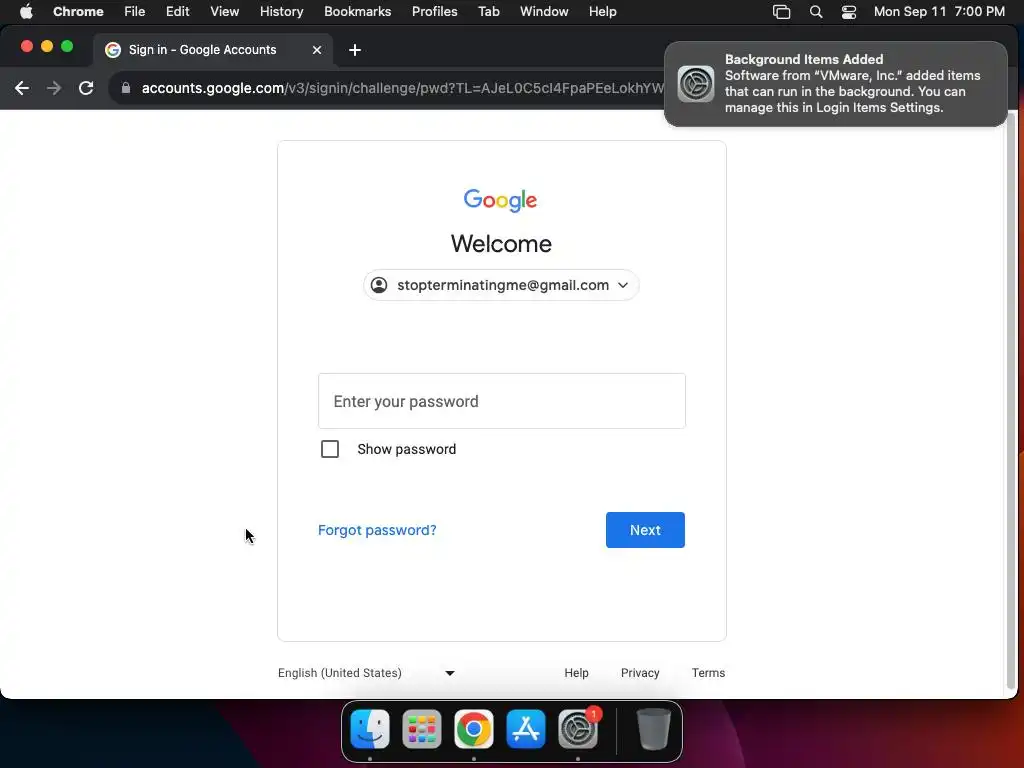1024x768 pixels.
Task: Open System Settings from the Dock
Action: pos(578,729)
